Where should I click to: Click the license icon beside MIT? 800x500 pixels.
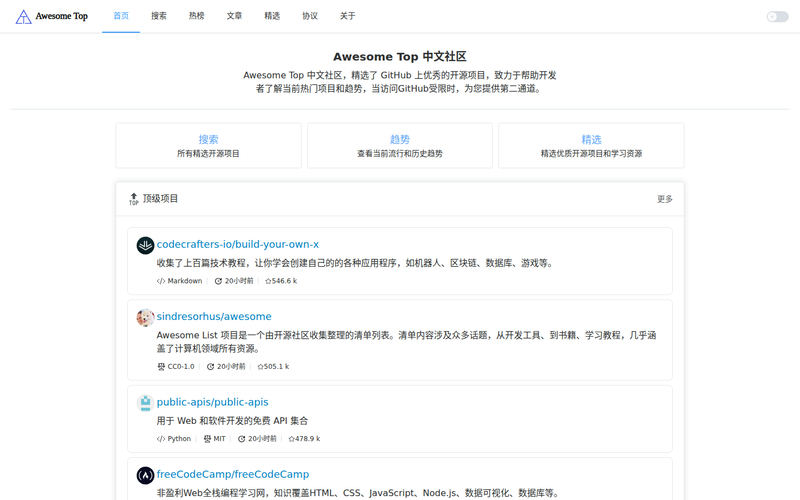207,439
